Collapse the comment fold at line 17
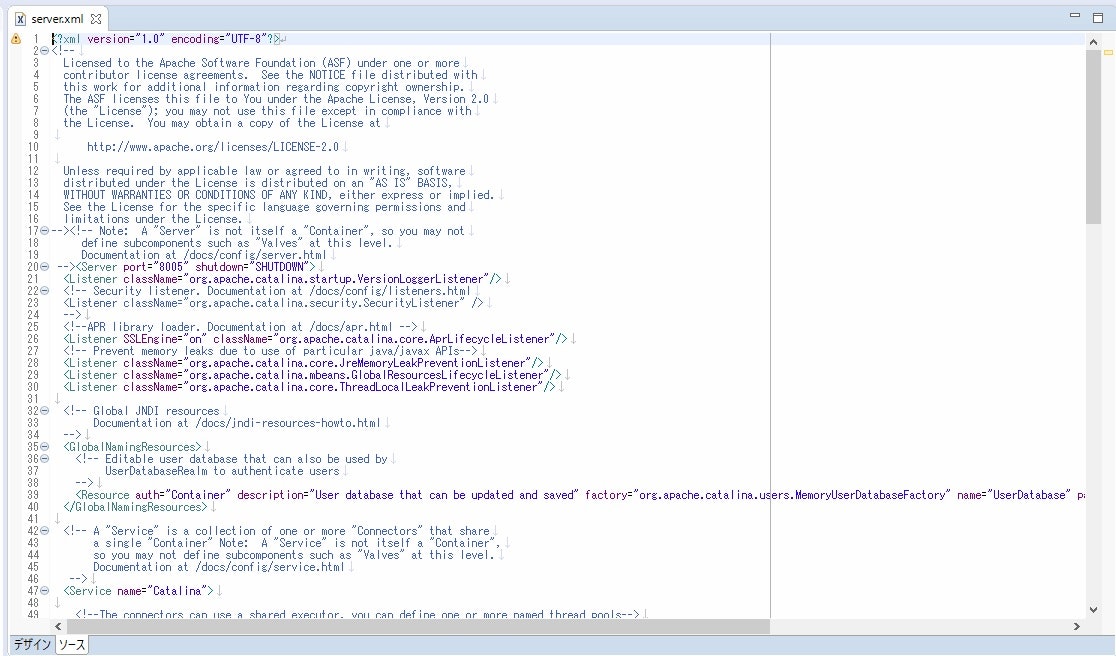 [x=44, y=231]
